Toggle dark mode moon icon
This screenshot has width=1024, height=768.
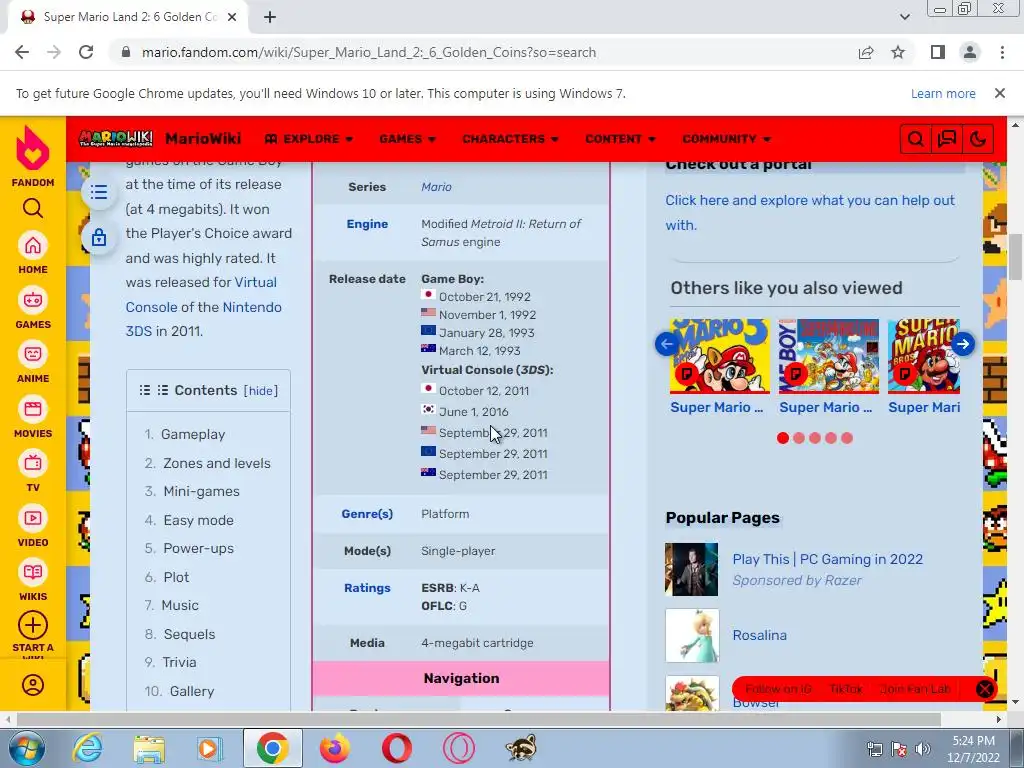tap(978, 139)
